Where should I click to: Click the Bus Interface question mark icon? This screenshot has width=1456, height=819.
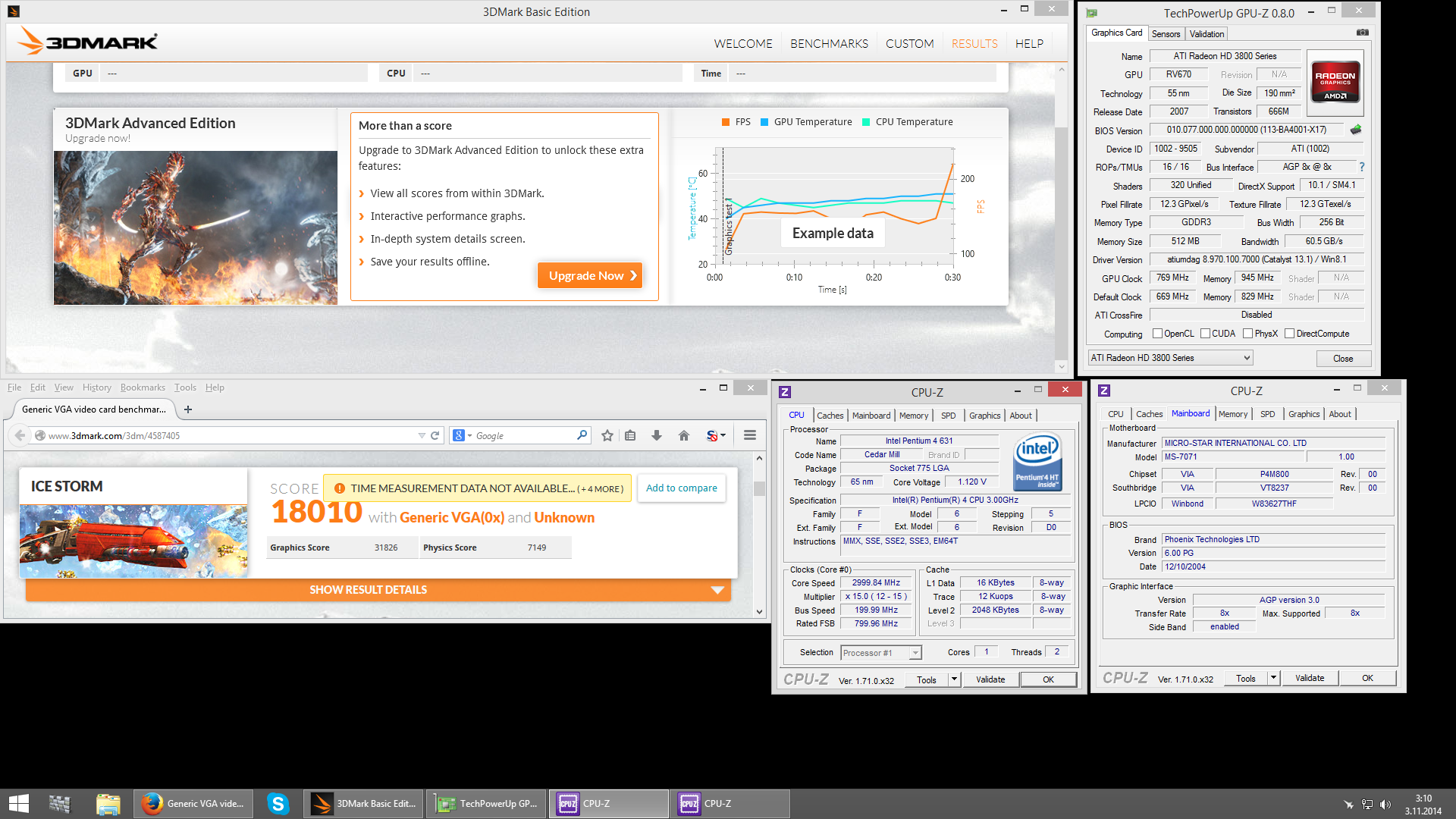click(1362, 167)
